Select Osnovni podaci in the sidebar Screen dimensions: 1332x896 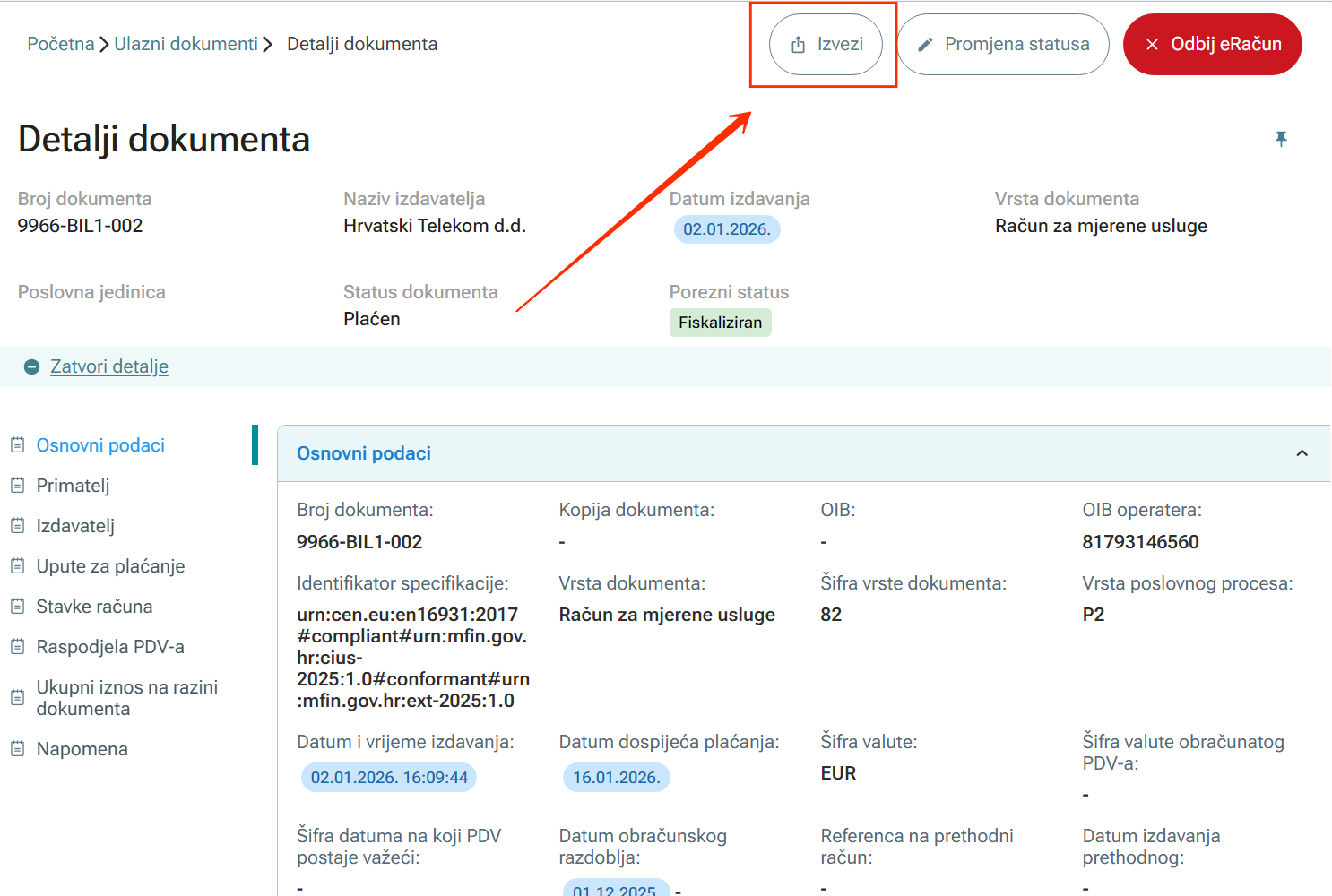pyautogui.click(x=100, y=445)
